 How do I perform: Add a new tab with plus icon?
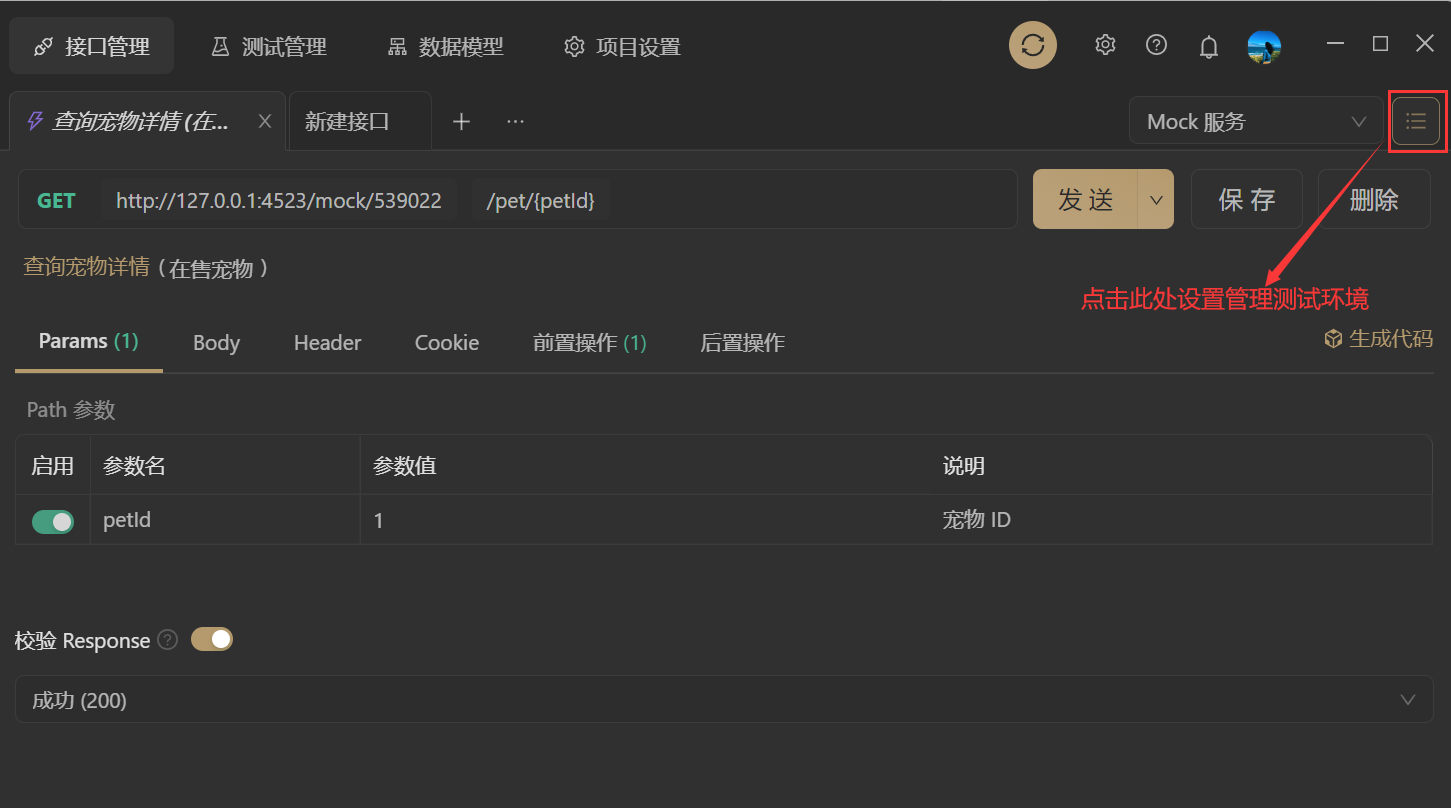coord(461,121)
